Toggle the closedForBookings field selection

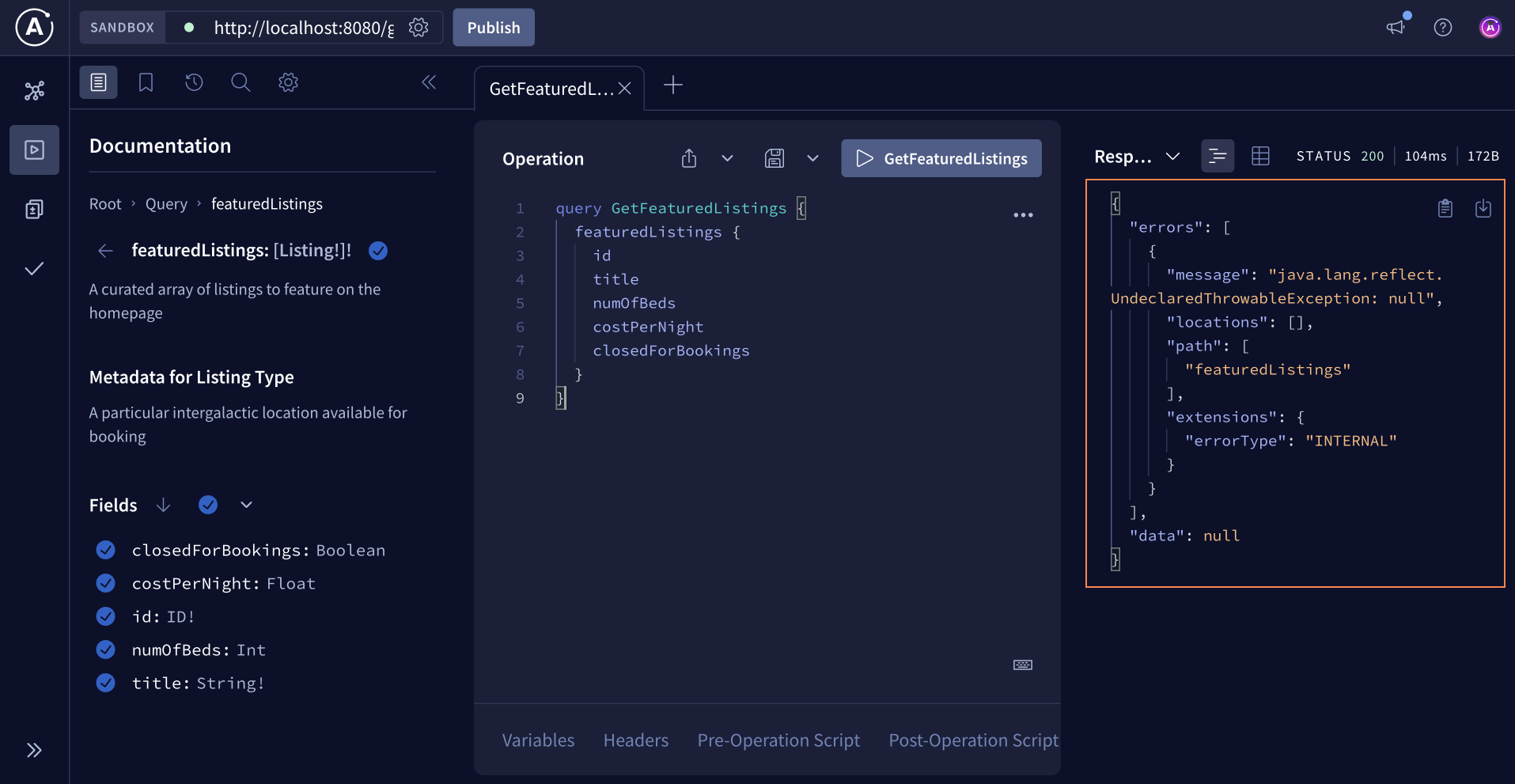pos(105,550)
